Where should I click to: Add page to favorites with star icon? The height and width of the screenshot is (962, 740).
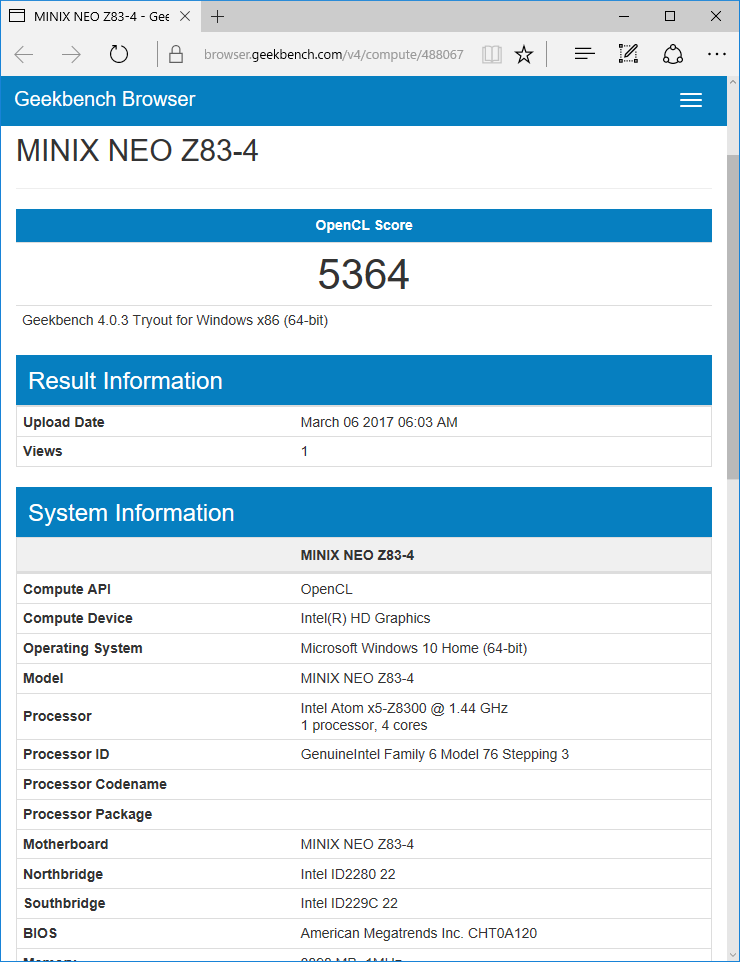click(523, 55)
